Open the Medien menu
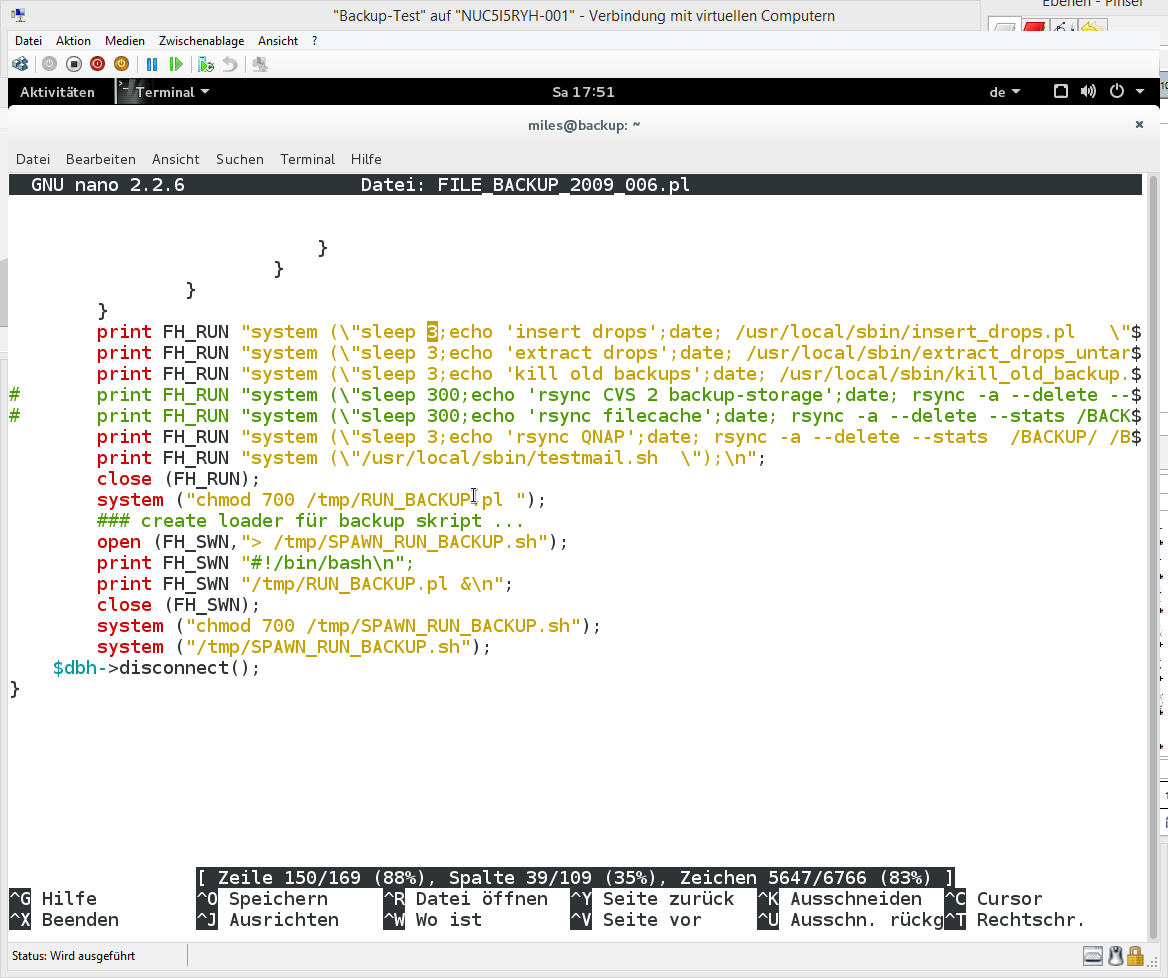The width and height of the screenshot is (1168, 978). 124,41
